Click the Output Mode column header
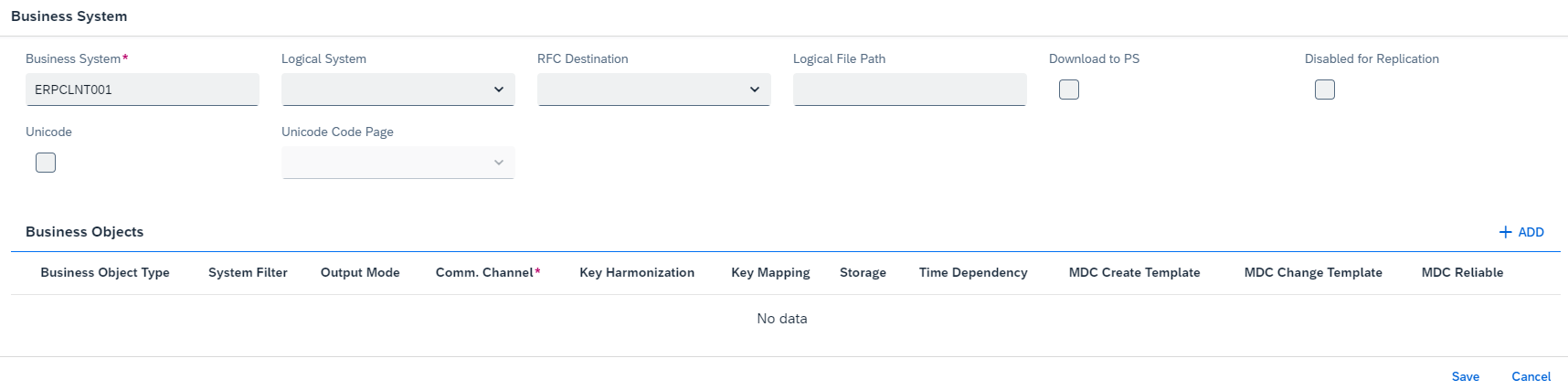Viewport: 1568px width, 390px height. pyautogui.click(x=360, y=272)
